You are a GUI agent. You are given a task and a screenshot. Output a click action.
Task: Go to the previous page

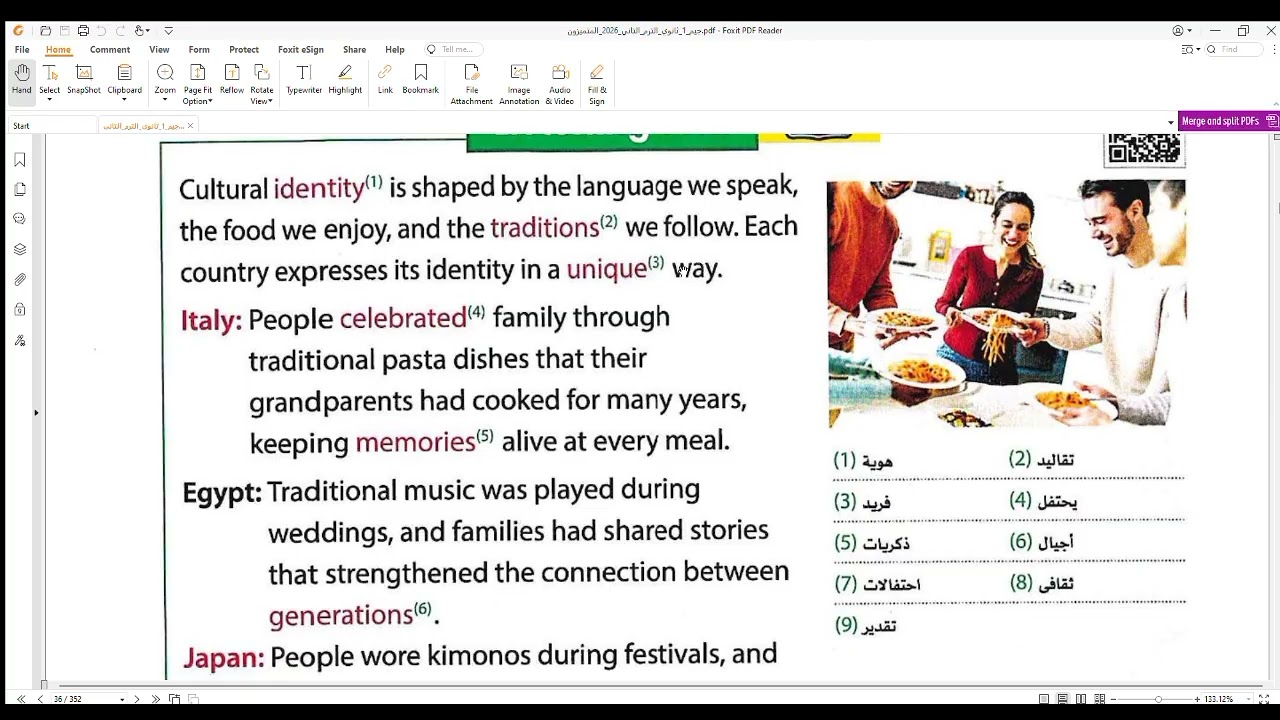[40, 699]
